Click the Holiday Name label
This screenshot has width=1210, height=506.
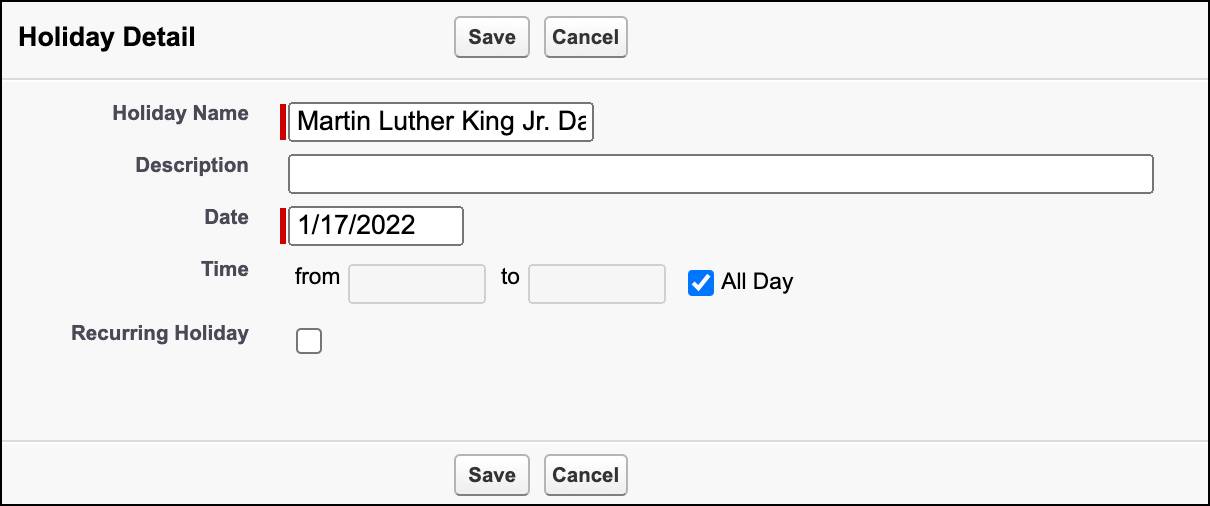coord(181,113)
